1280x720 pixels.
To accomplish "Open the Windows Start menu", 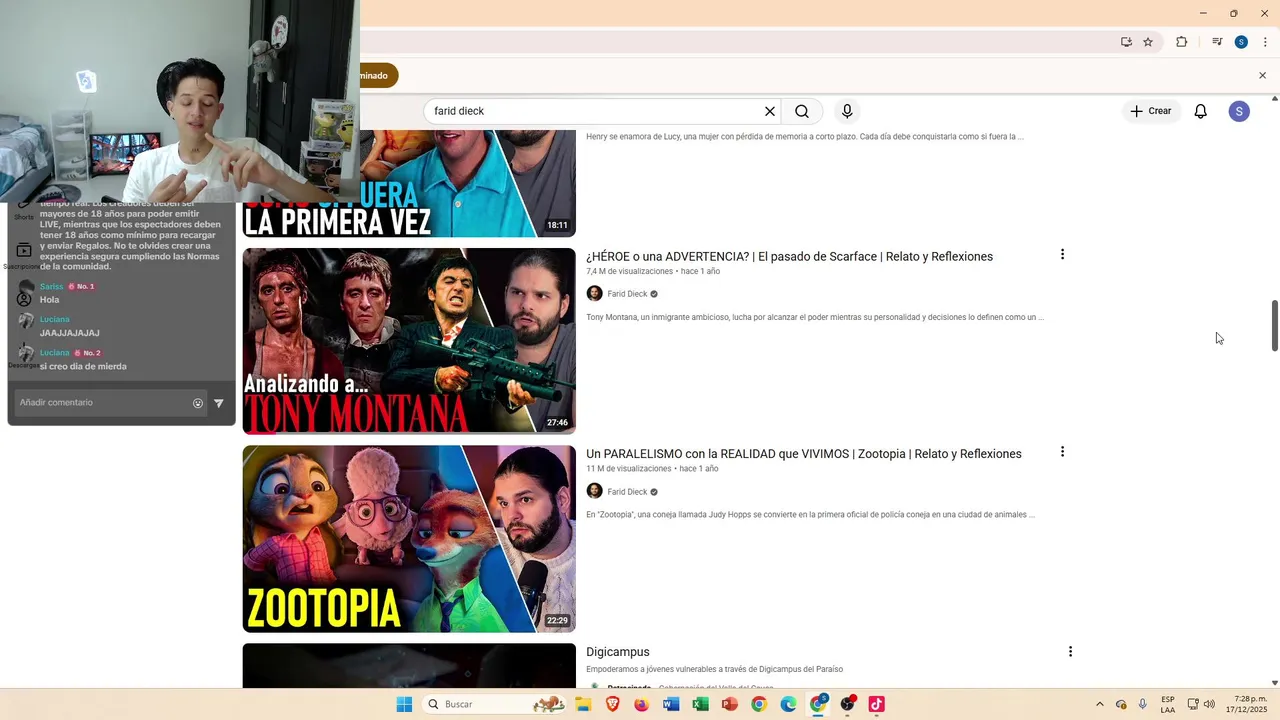I will pyautogui.click(x=404, y=704).
